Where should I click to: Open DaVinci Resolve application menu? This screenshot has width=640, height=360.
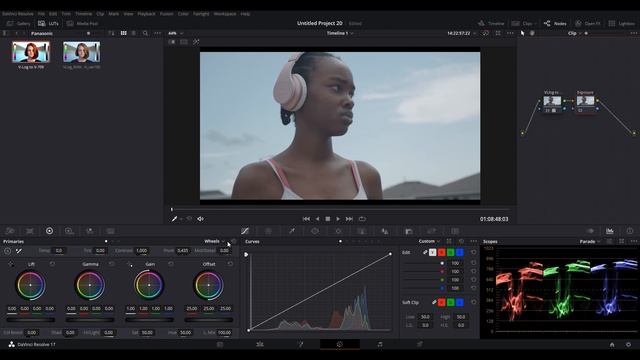[18, 14]
